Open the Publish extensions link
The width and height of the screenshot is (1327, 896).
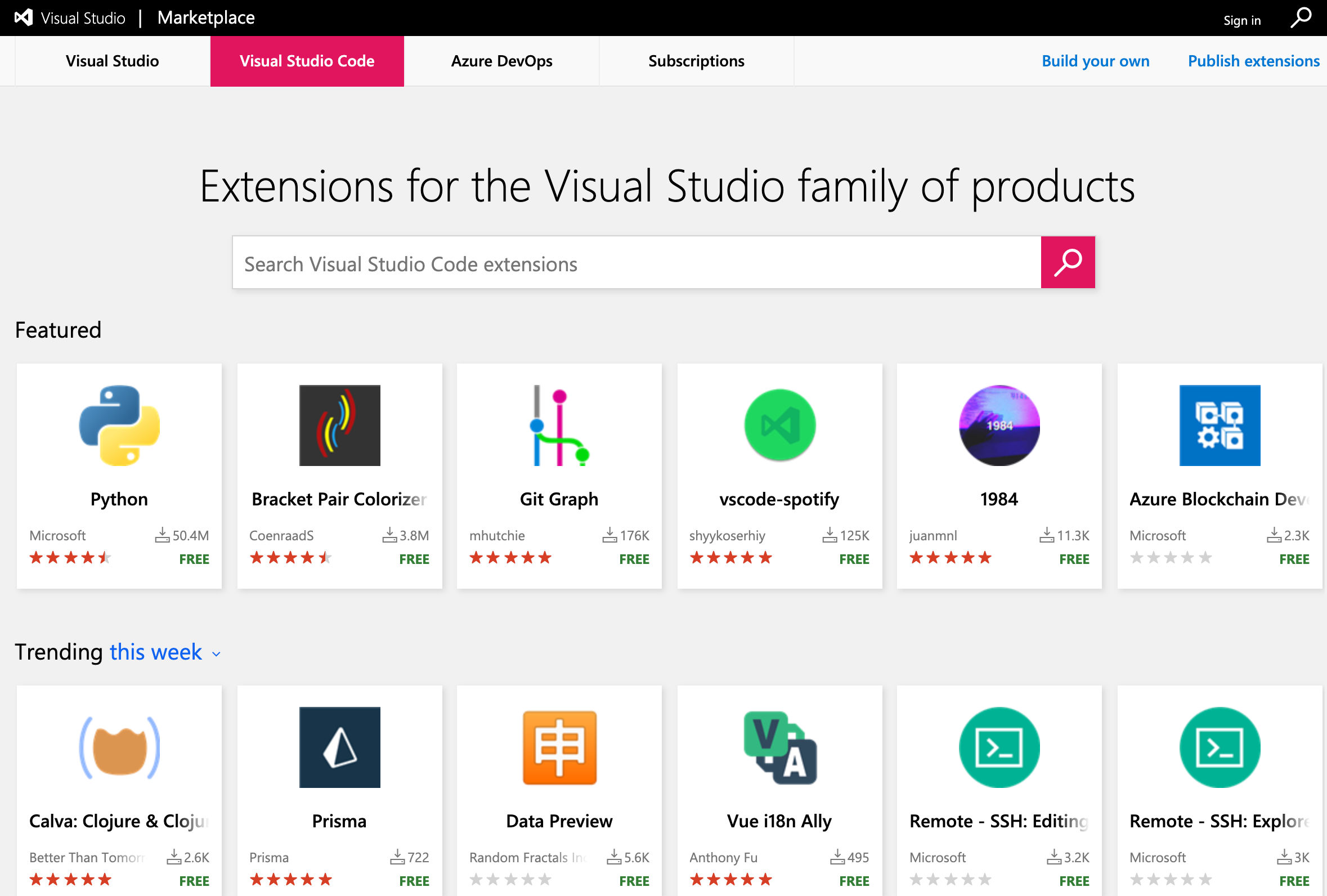(1254, 61)
